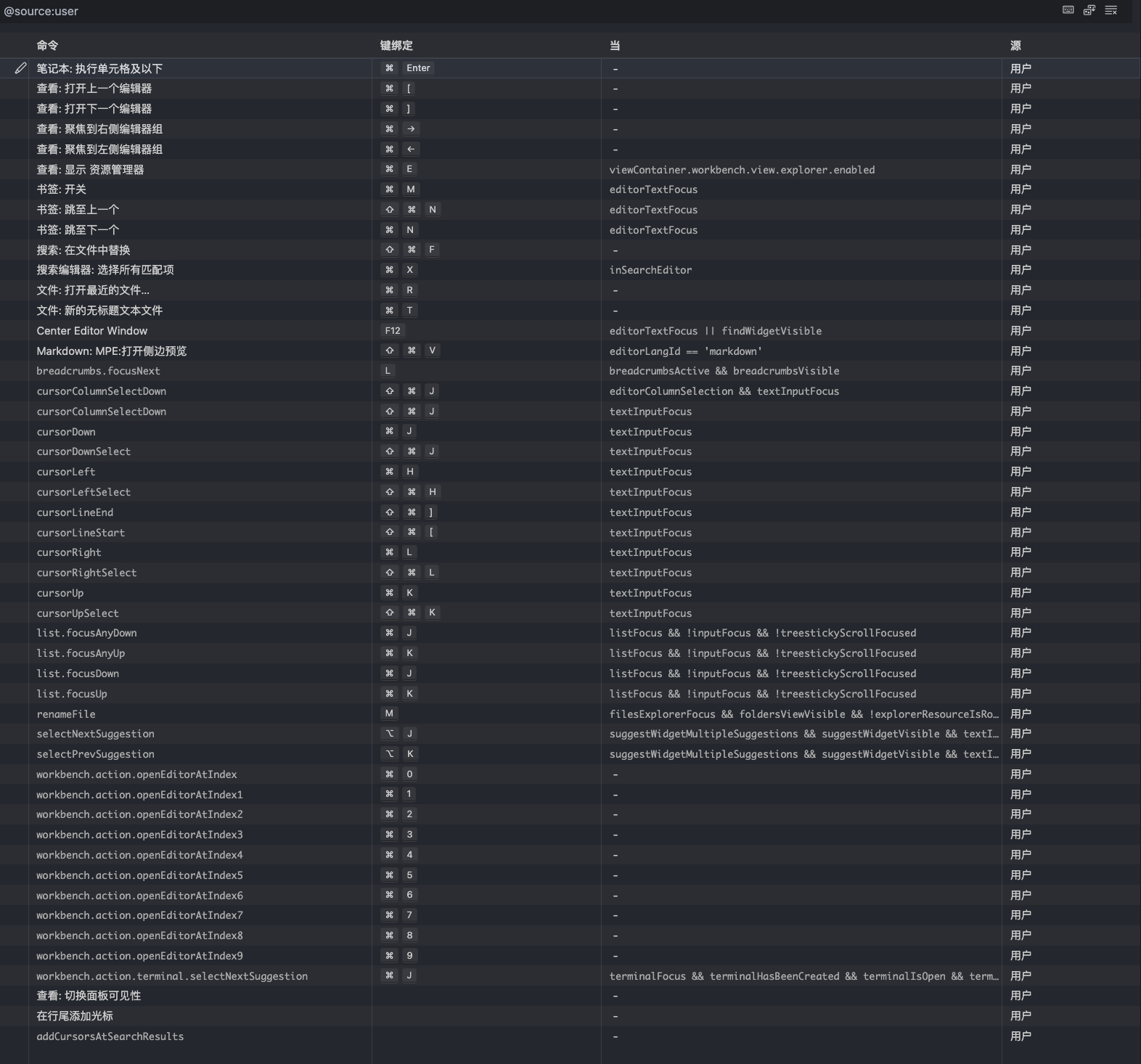The image size is (1141, 1064).
Task: Toggle the Record Keys keyboard icon
Action: pos(1068,10)
